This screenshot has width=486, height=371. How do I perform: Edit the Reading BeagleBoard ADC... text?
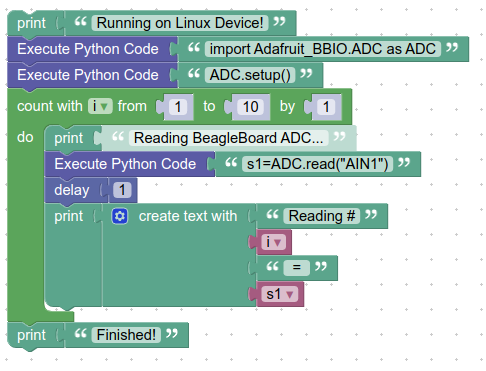click(228, 138)
